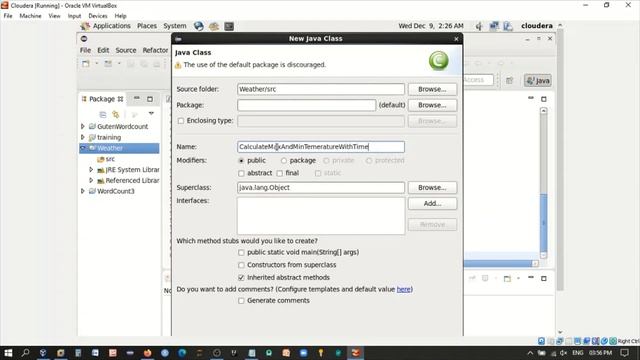This screenshot has width=640, height=360.
Task: Open Windows notification center
Action: [x=624, y=353]
